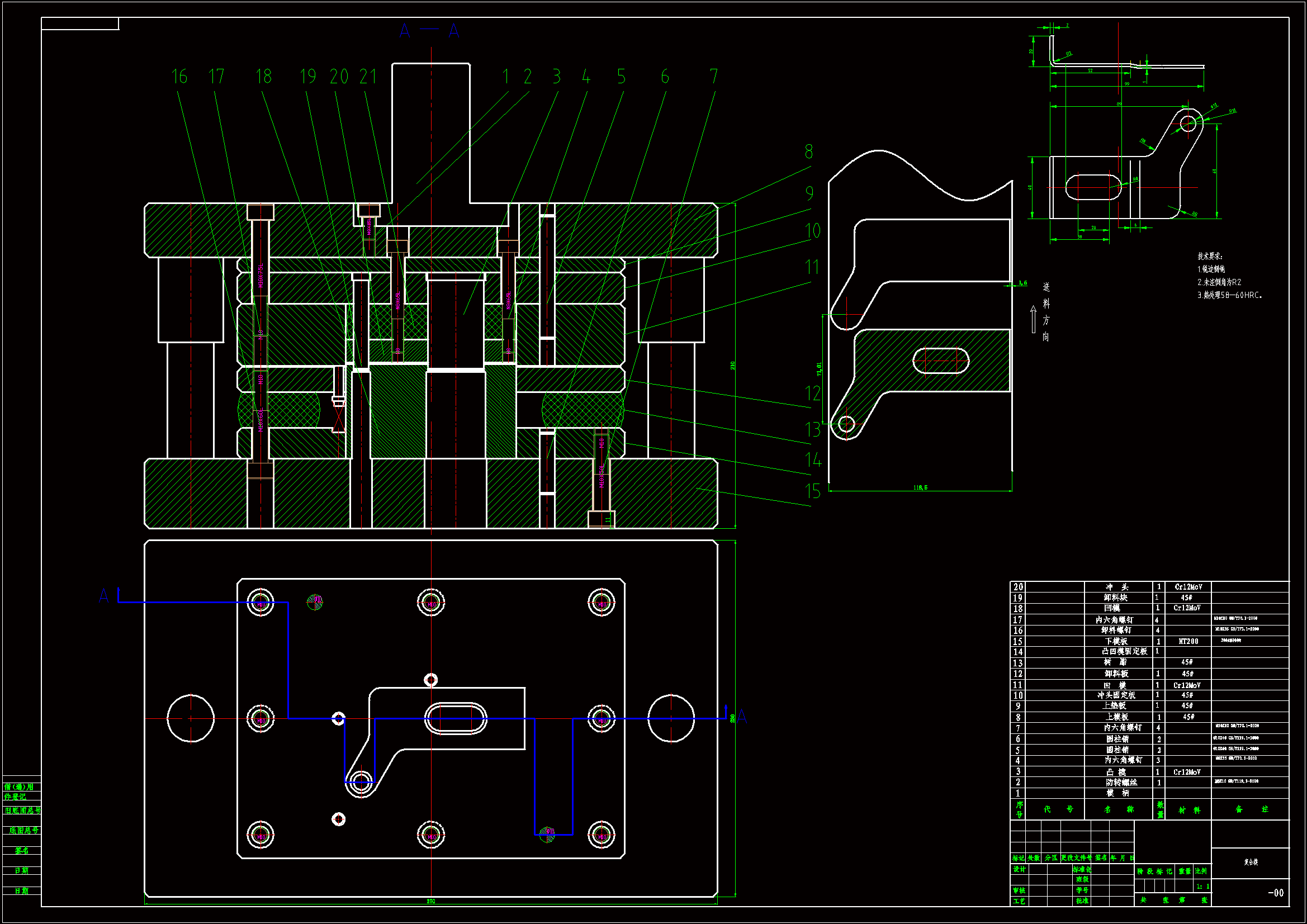The image size is (1307, 924).
Task: Select the 1:1 scale value in title block
Action: pyautogui.click(x=1202, y=887)
